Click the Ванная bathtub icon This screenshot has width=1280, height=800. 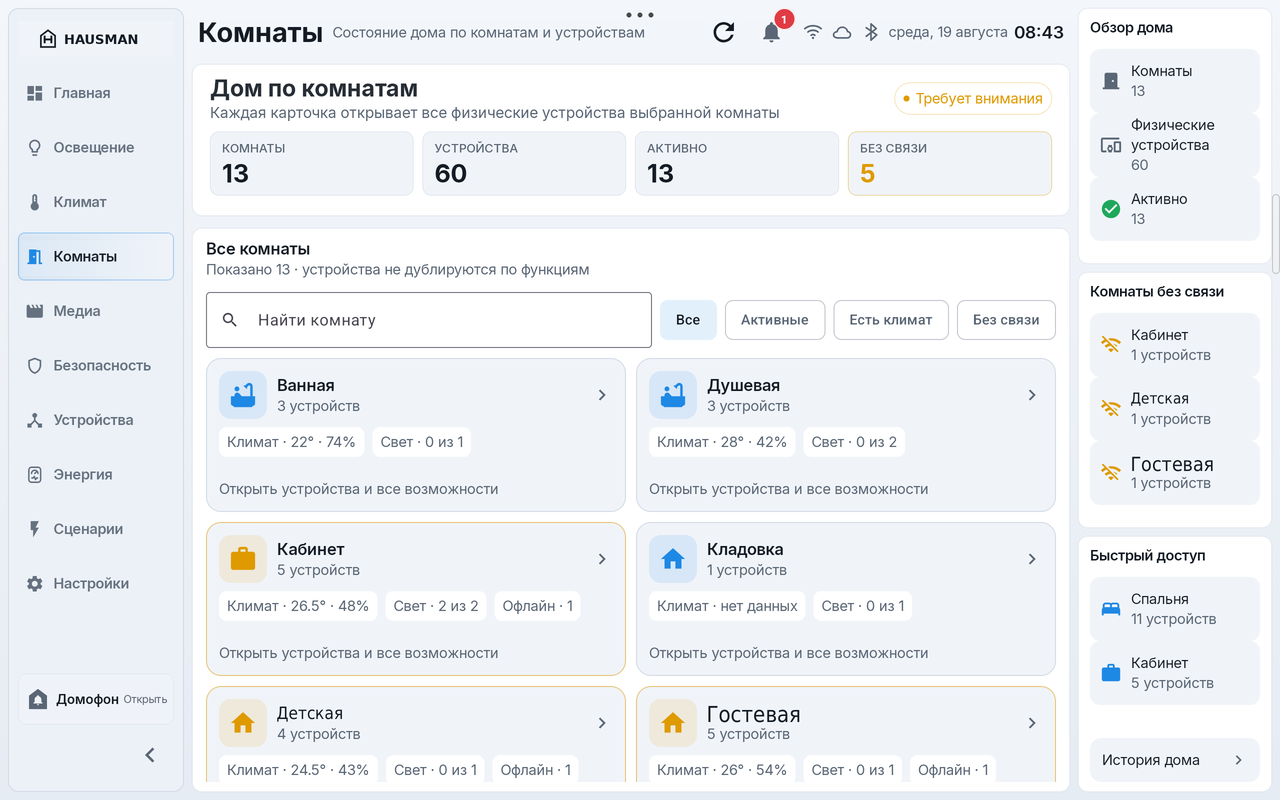(243, 395)
